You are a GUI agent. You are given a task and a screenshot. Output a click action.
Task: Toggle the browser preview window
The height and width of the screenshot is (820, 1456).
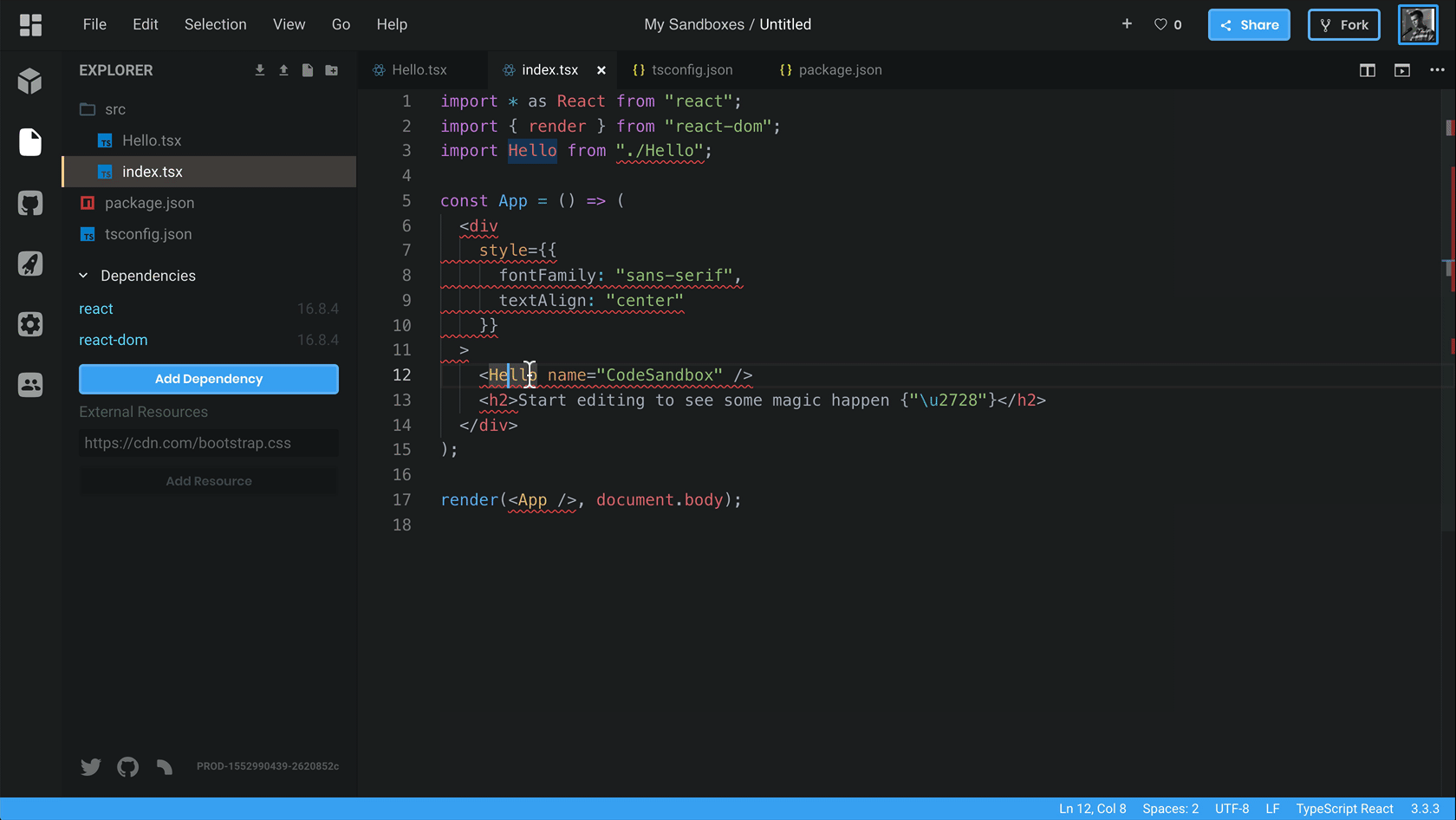pos(1402,70)
